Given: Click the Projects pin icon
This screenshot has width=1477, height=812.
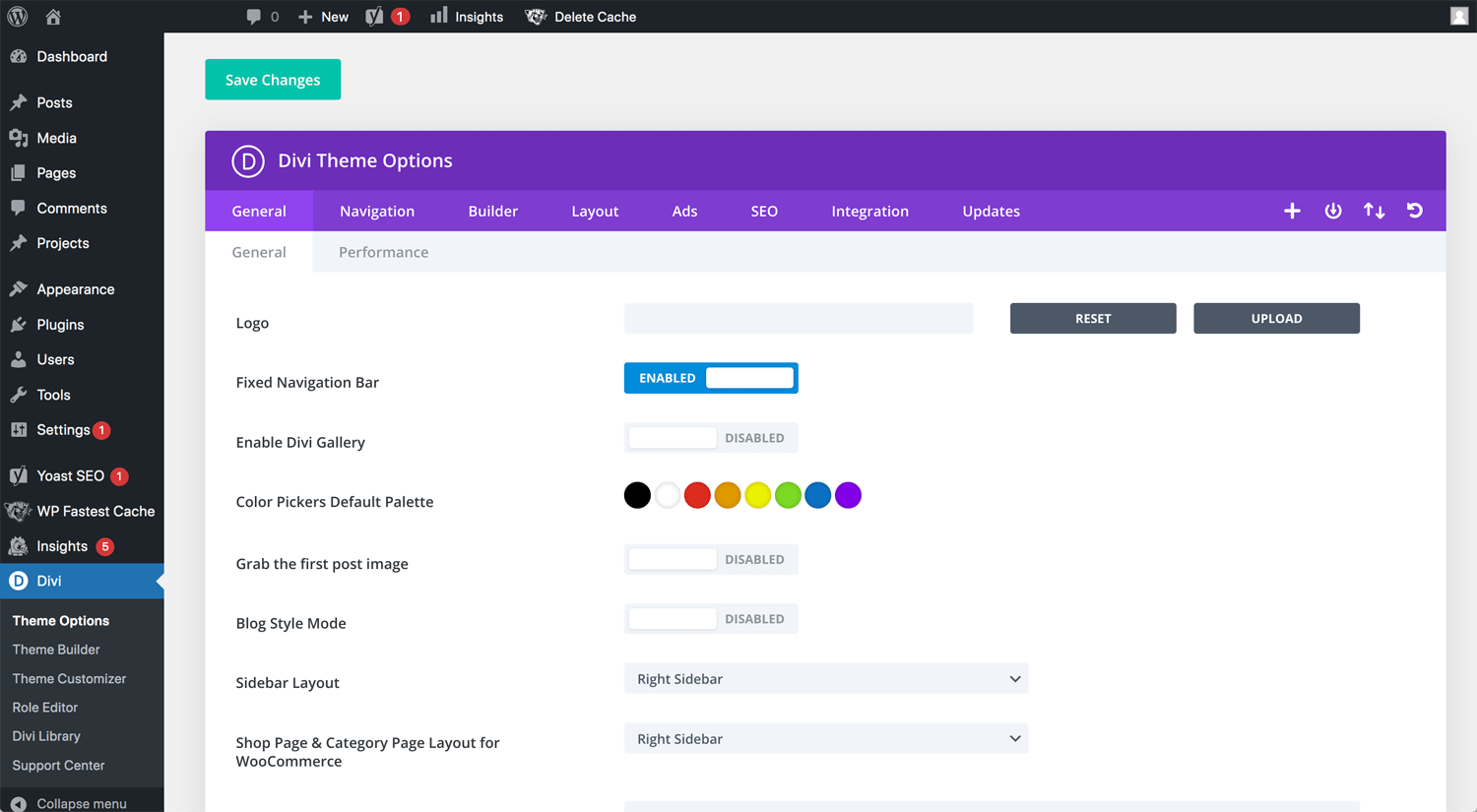Looking at the screenshot, I should pyautogui.click(x=19, y=243).
